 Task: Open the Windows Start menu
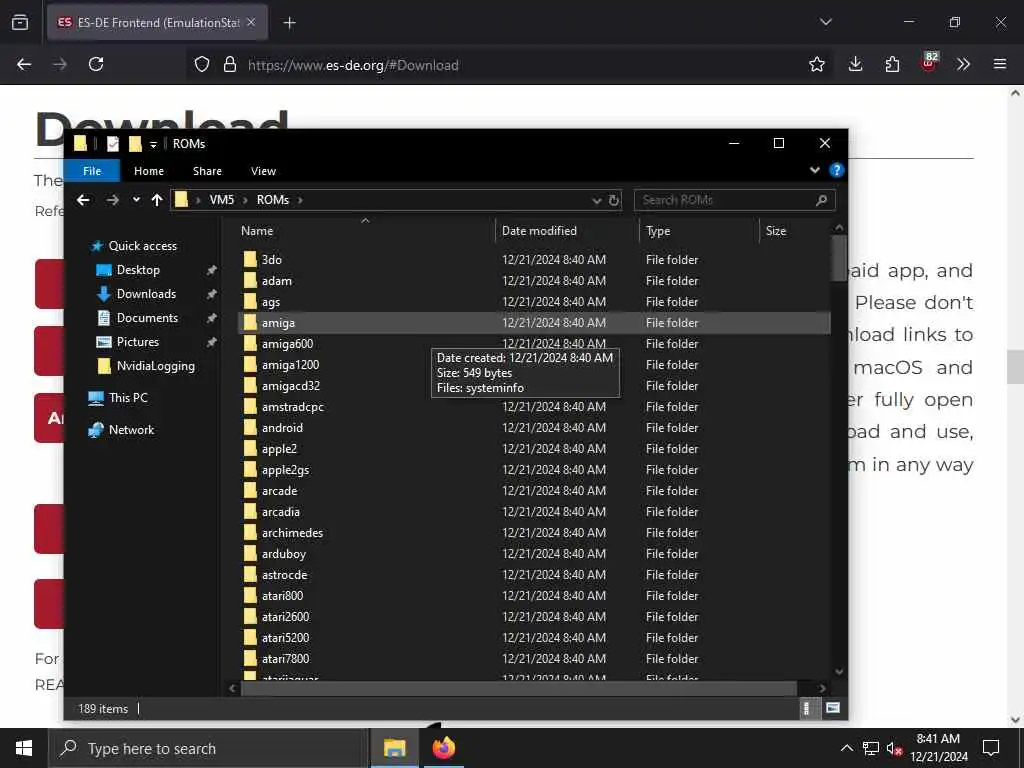[x=24, y=748]
